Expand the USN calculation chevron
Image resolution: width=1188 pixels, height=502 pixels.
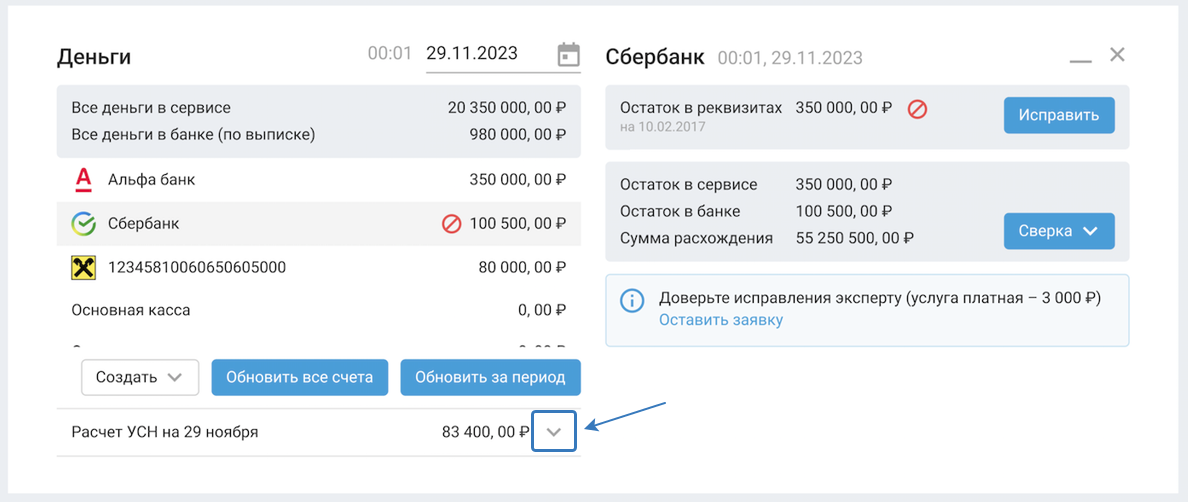(x=555, y=432)
